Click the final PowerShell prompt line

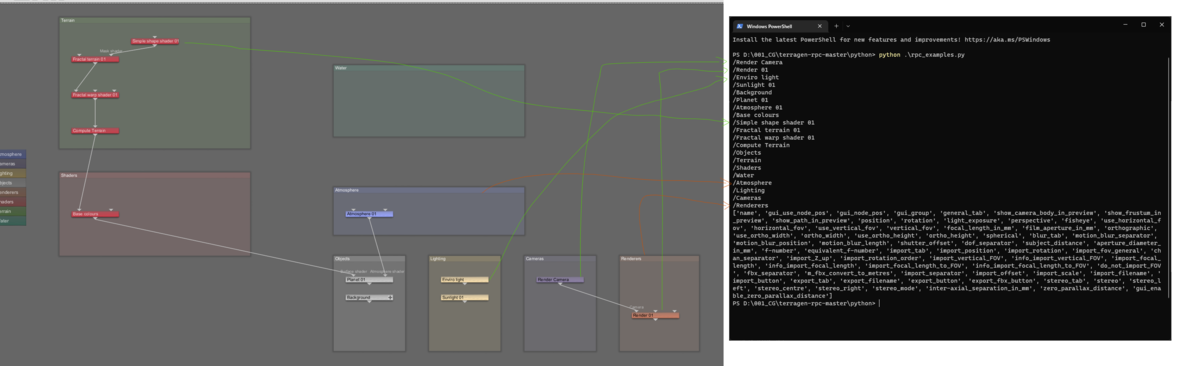pos(806,303)
